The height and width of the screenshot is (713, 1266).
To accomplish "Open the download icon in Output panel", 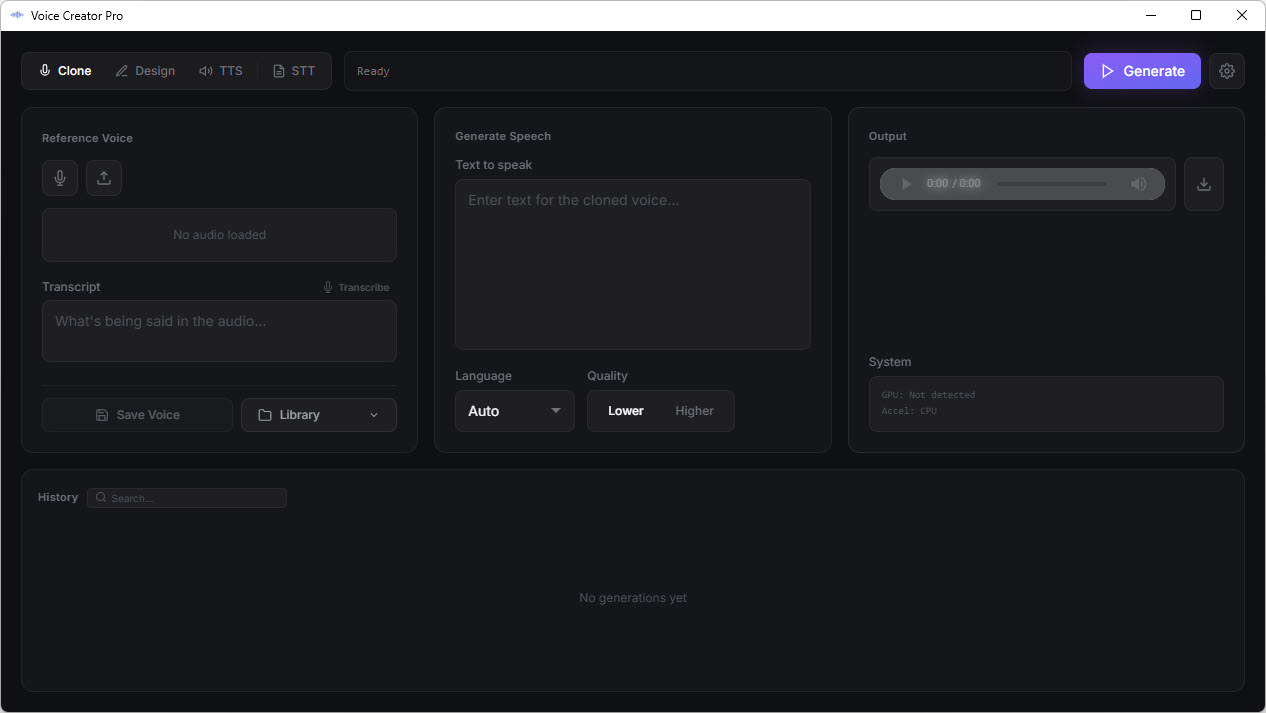I will pyautogui.click(x=1203, y=183).
